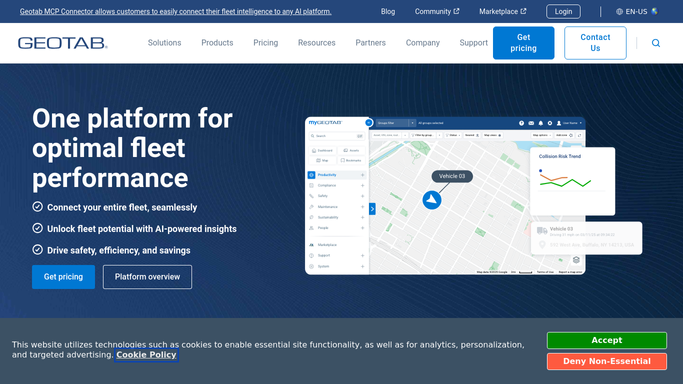The width and height of the screenshot is (683, 384).
Task: Click the Contact Us button
Action: (x=595, y=43)
